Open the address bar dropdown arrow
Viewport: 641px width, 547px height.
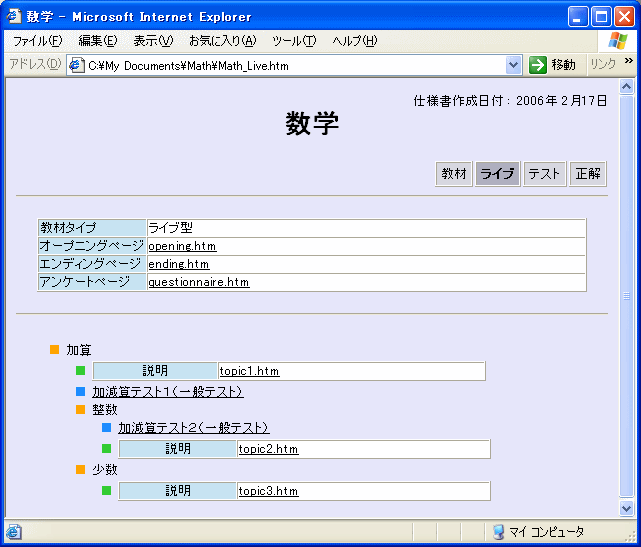click(514, 65)
